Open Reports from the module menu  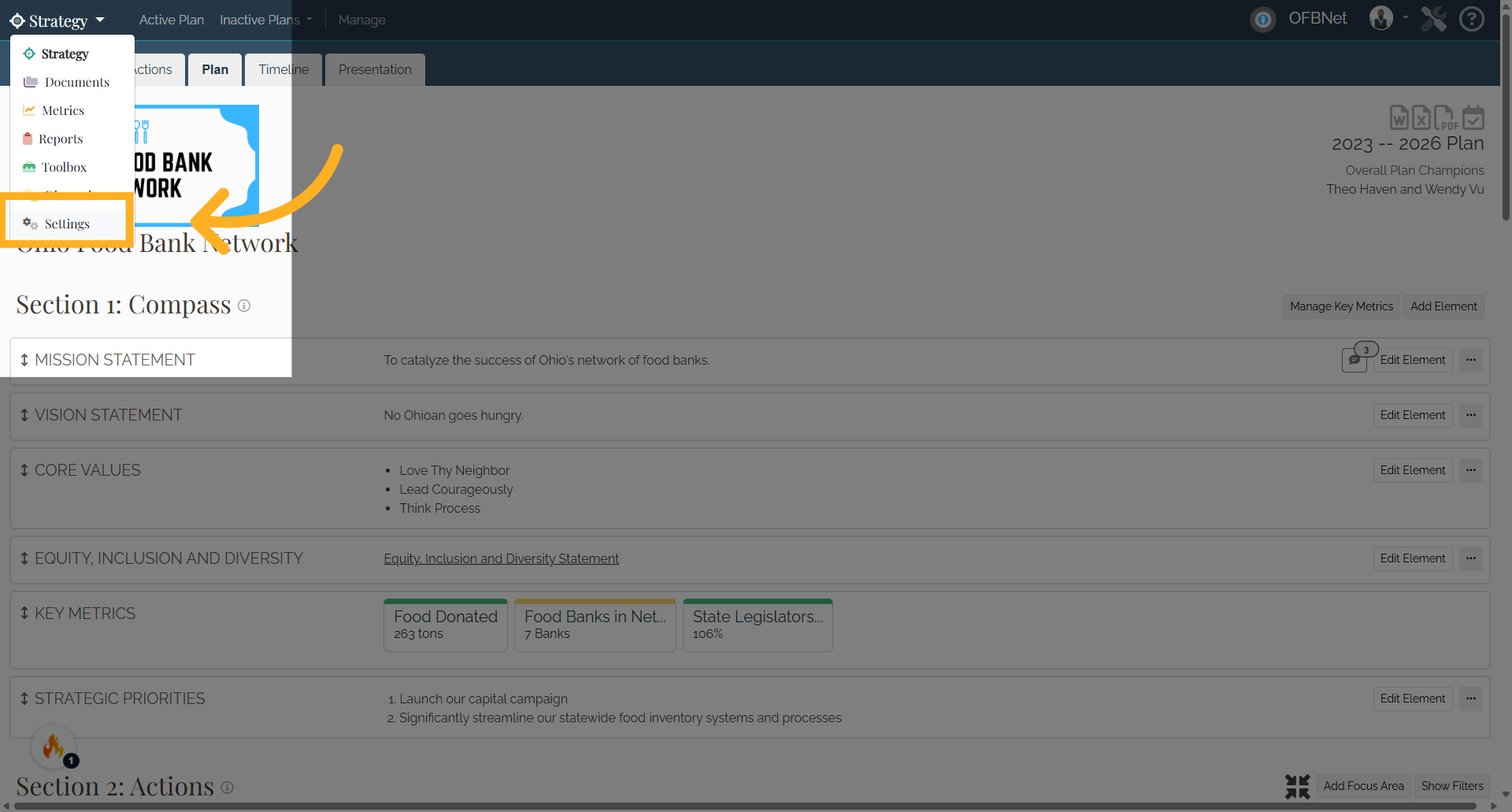[72, 139]
